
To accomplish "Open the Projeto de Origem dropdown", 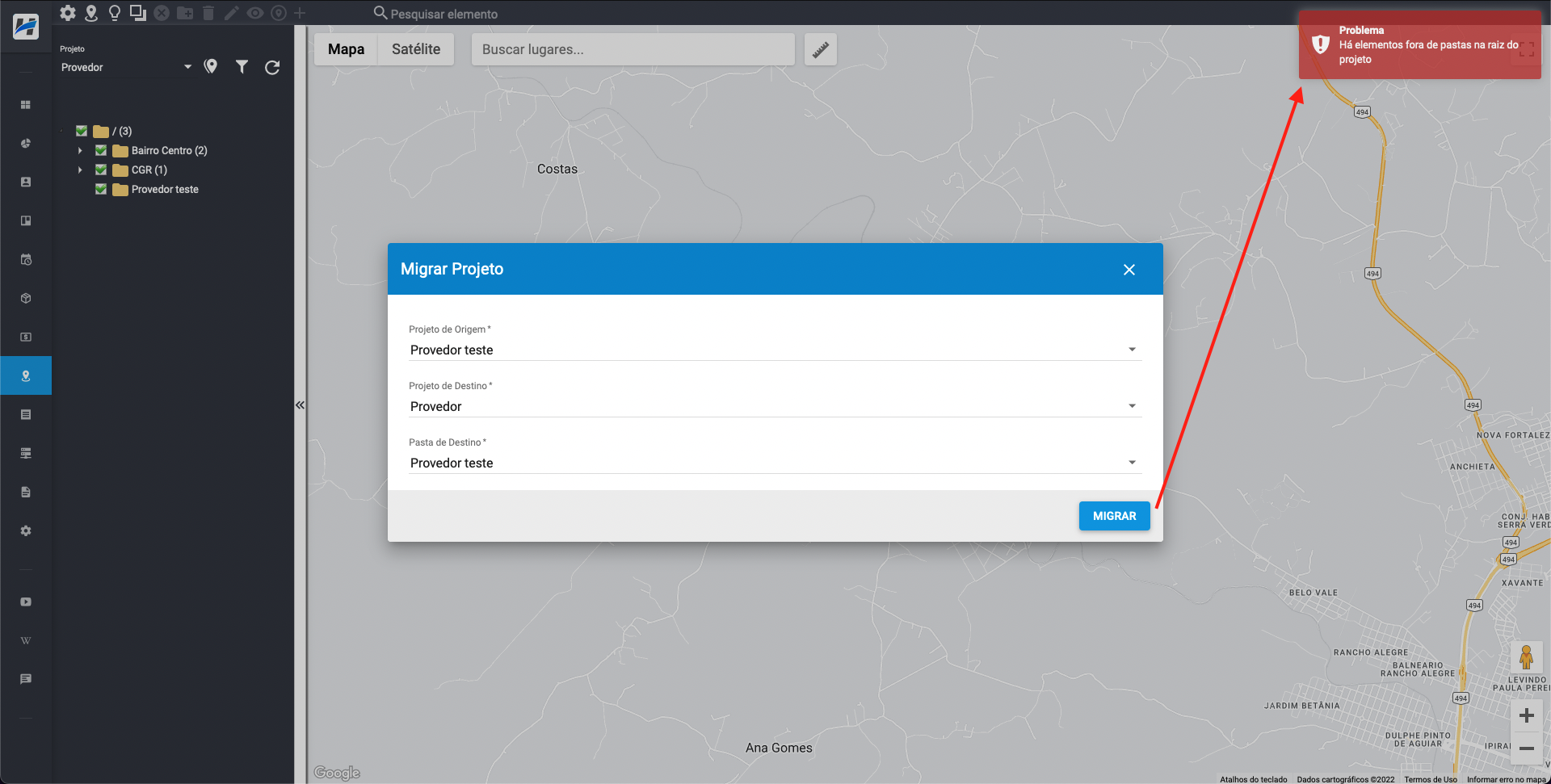I will pos(774,350).
